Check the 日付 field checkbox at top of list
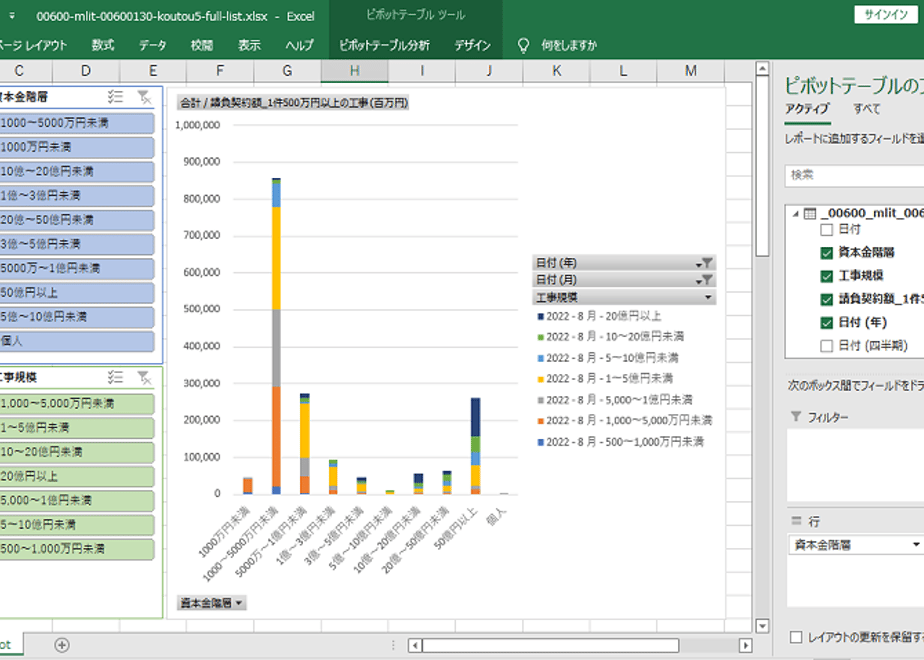Image resolution: width=924 pixels, height=660 pixels. point(826,229)
